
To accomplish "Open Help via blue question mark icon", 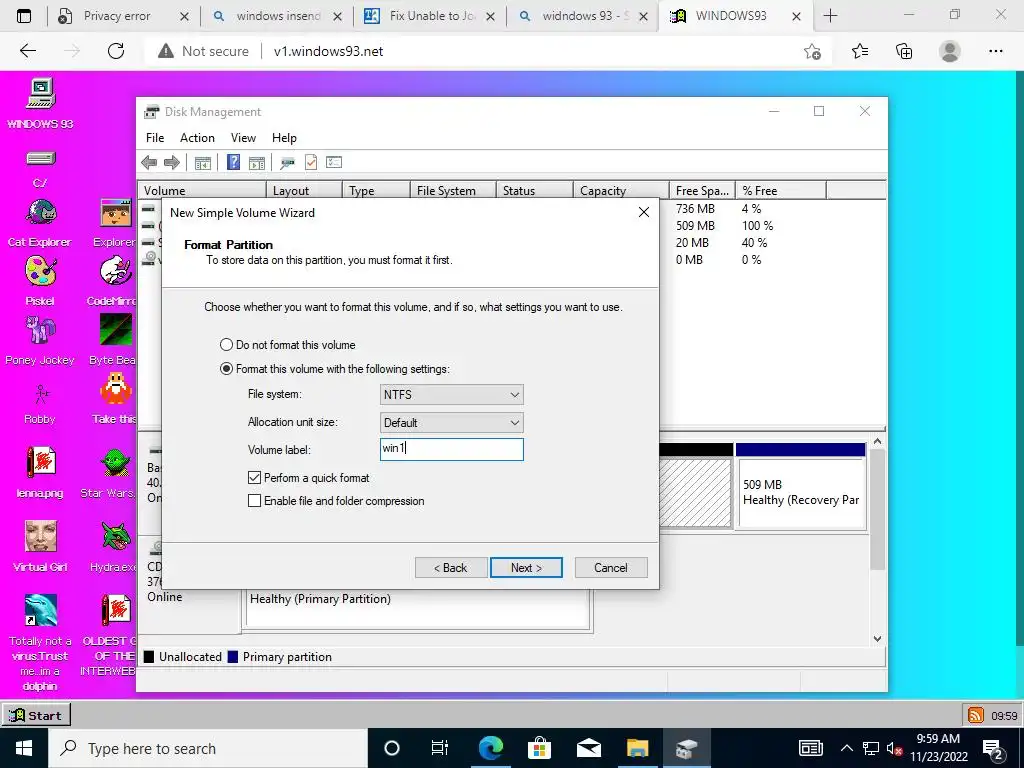I will click(x=233, y=162).
